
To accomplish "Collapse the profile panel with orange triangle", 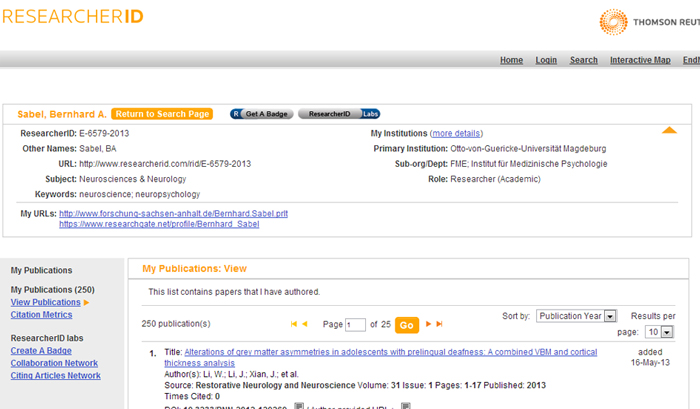I will click(669, 130).
